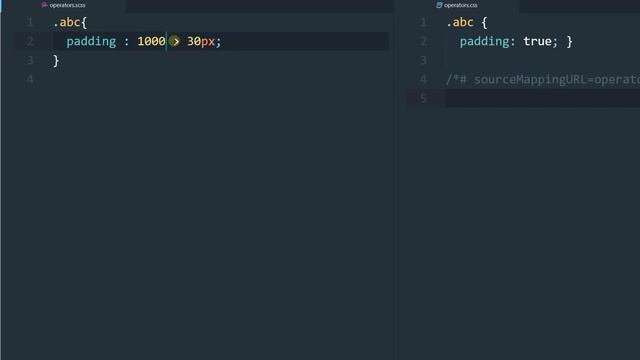Click line number 4 in the left editor
Image resolution: width=640 pixels, height=360 pixels.
(x=30, y=79)
